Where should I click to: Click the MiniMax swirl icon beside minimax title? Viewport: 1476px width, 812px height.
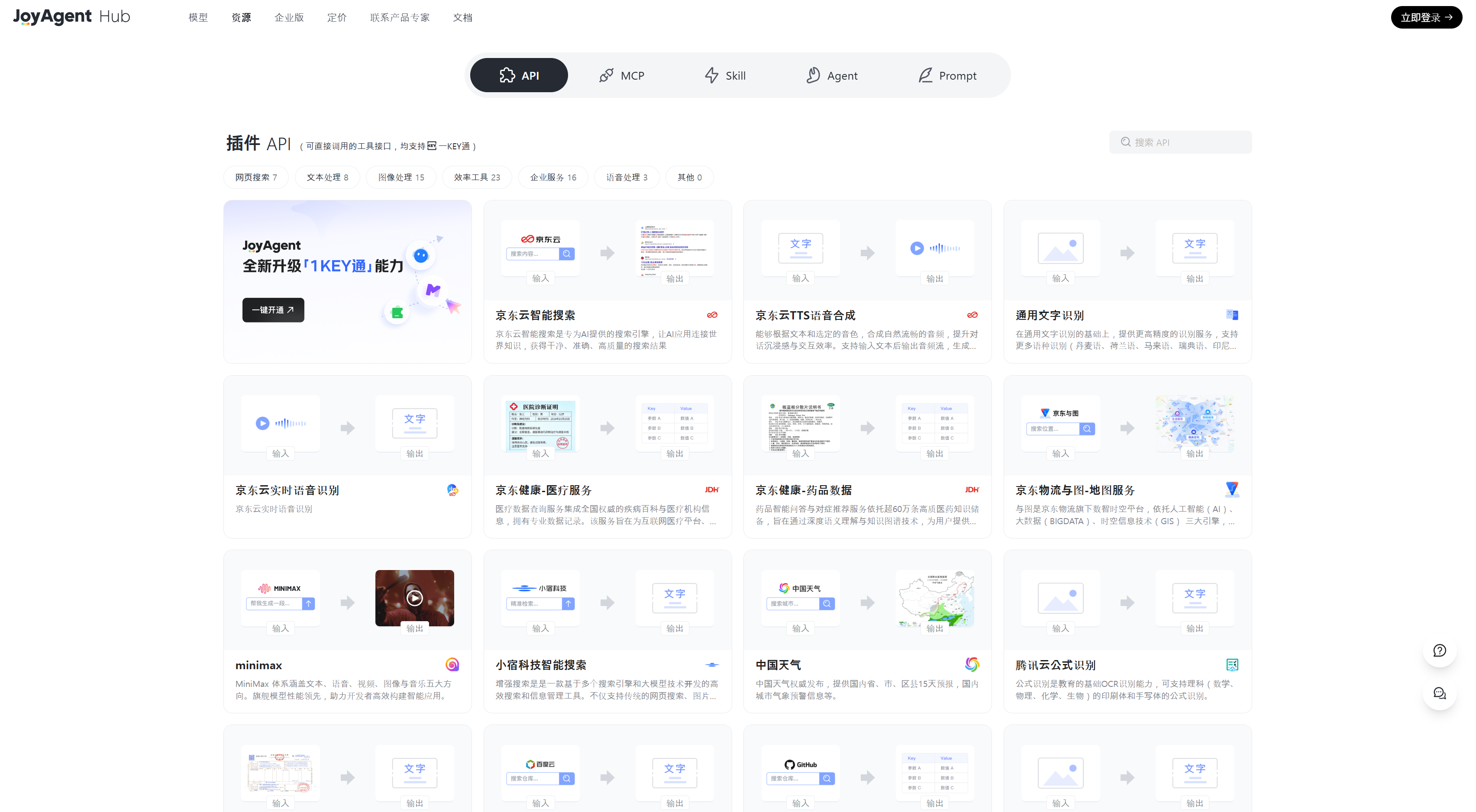pyautogui.click(x=452, y=665)
